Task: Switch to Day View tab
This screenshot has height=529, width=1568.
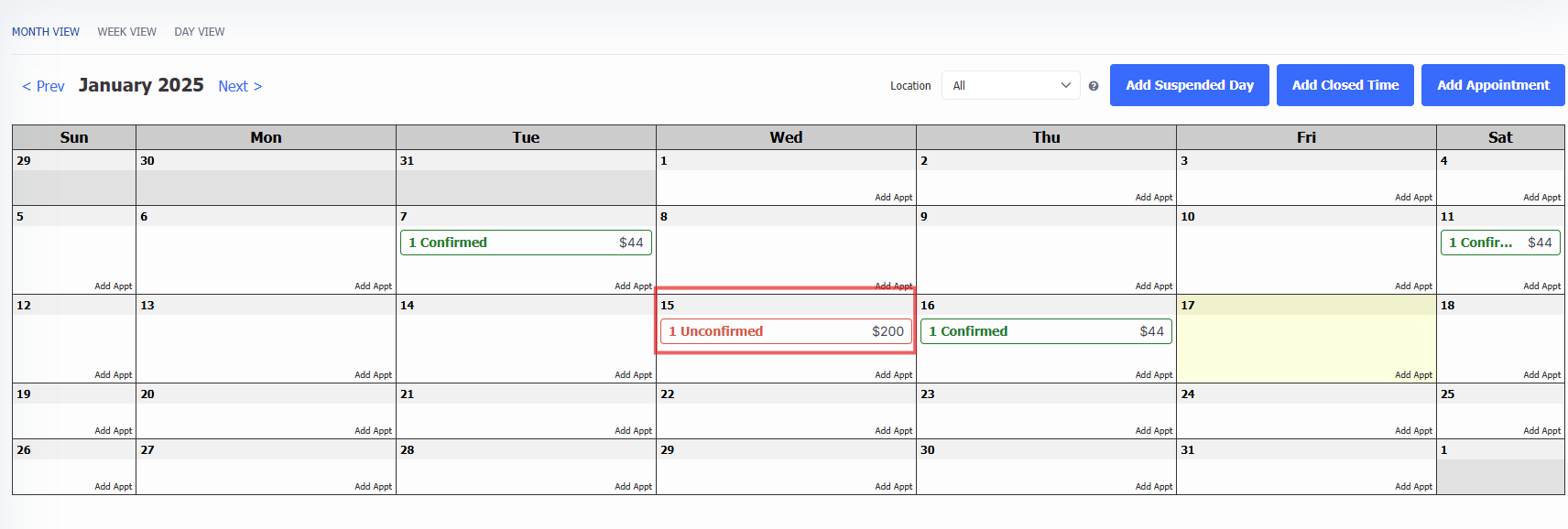Action: (200, 32)
